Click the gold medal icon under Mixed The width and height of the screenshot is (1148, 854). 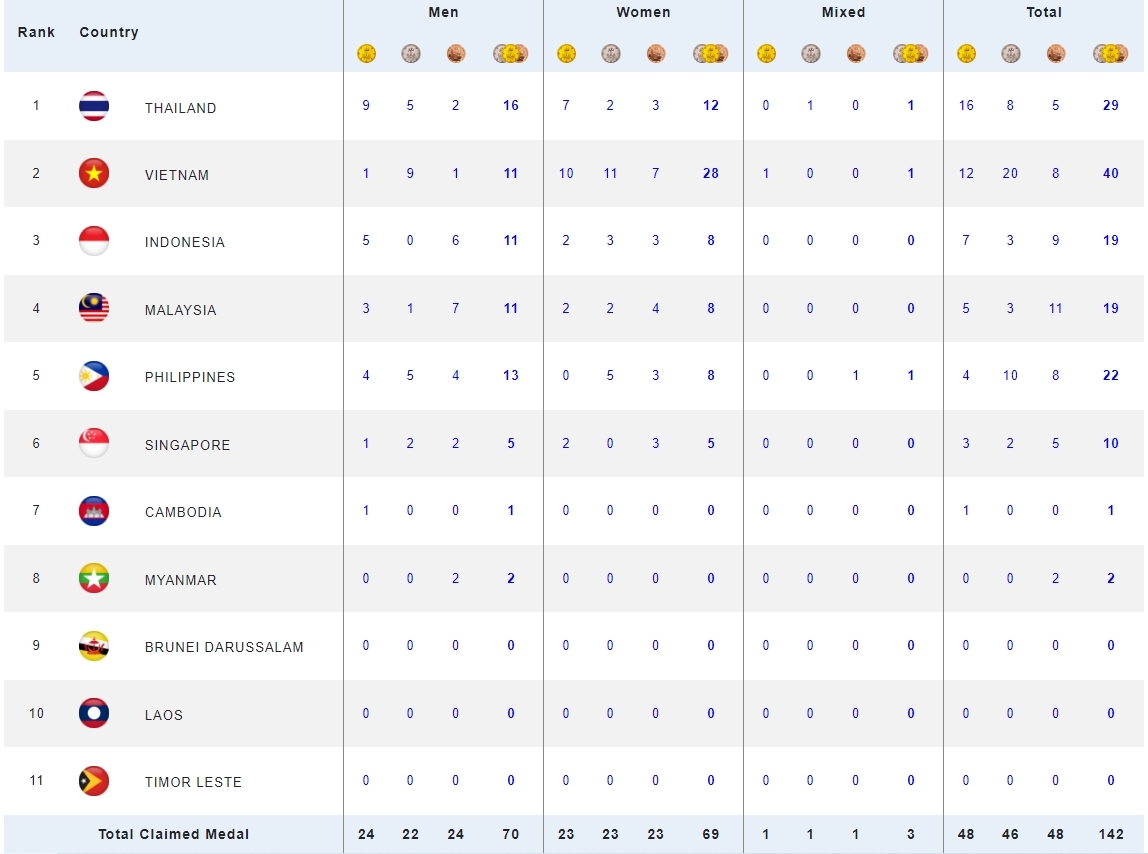click(x=766, y=53)
